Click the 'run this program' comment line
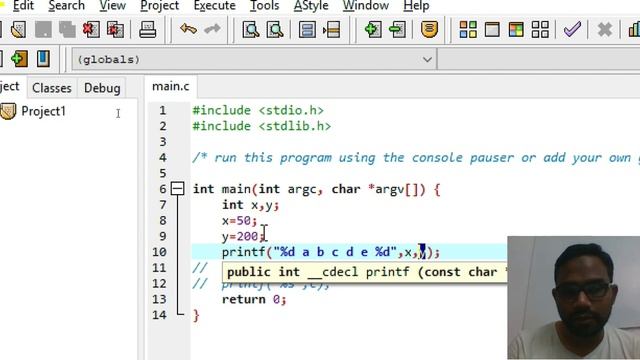Viewport: 640px width, 360px height. [416, 158]
